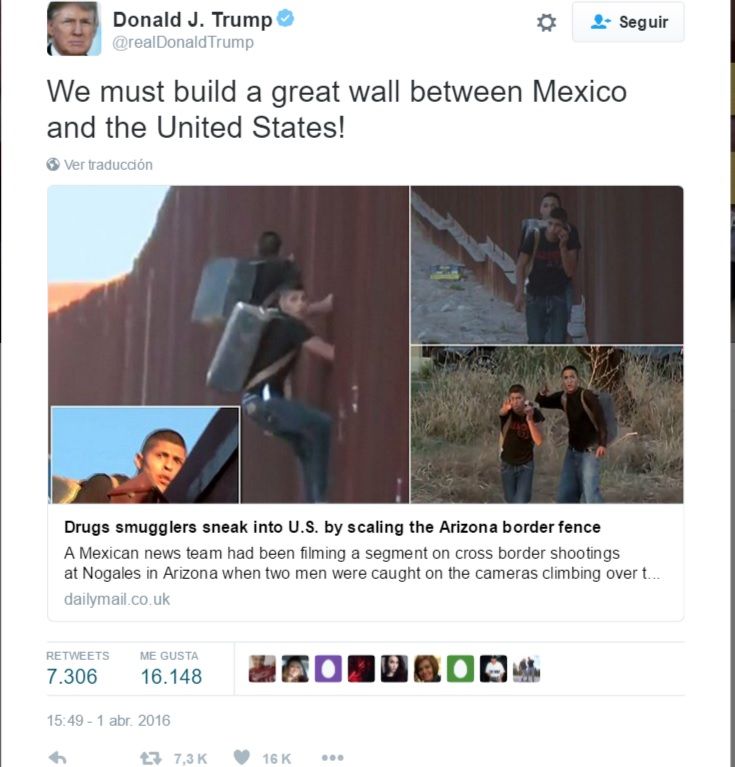Open bottom-right image of two men pointing
The width and height of the screenshot is (735, 767).
click(547, 425)
